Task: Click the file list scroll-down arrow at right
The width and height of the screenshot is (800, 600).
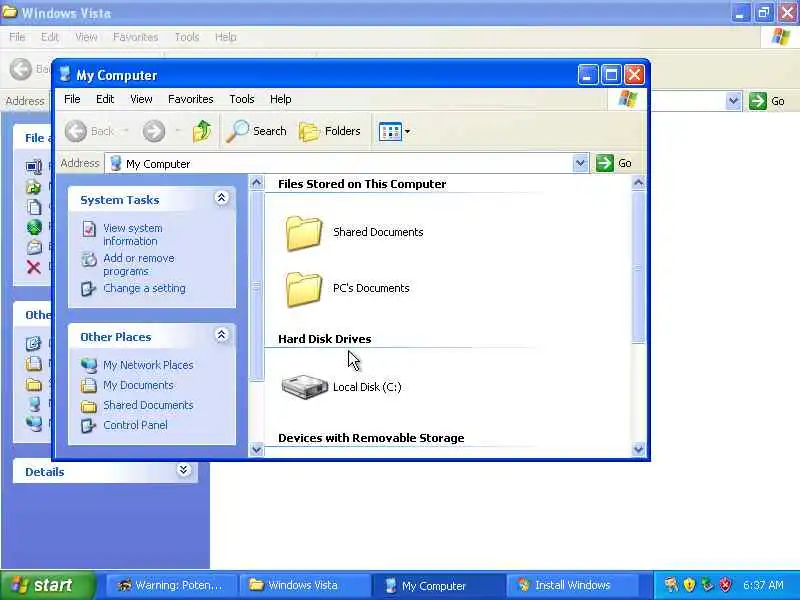Action: (x=638, y=449)
